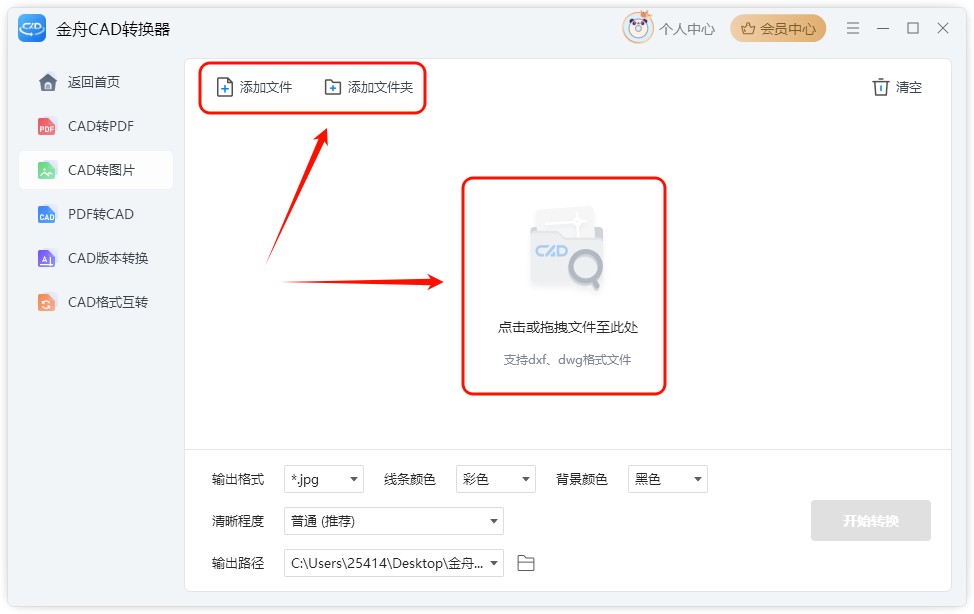Click the CAD格式互转 swap icon
Viewport: 974px width, 614px height.
47,303
